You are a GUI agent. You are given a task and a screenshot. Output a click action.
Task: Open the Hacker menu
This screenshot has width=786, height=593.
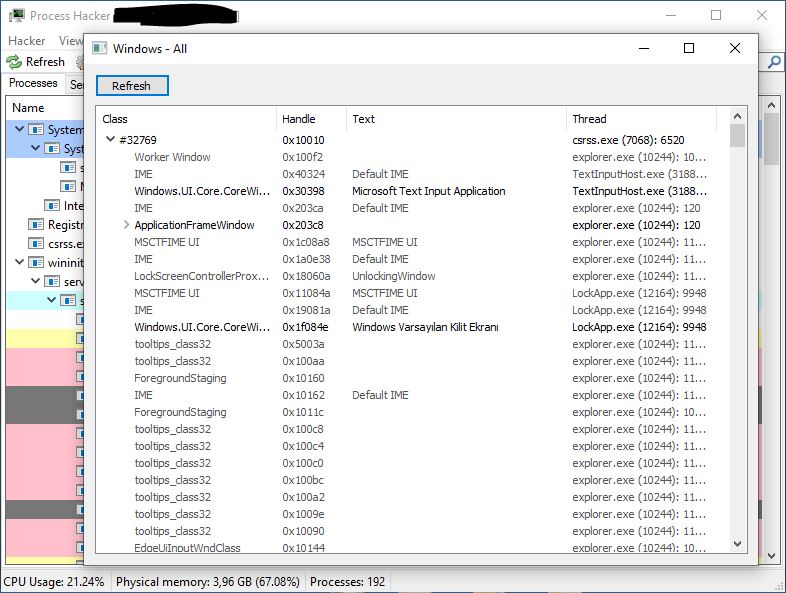click(x=27, y=41)
